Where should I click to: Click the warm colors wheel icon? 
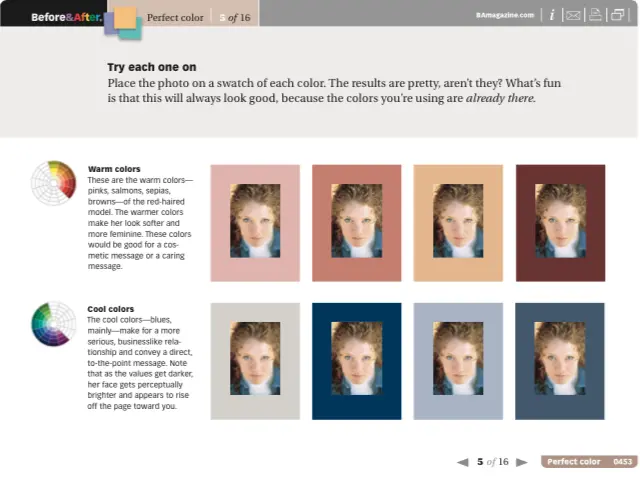53,183
